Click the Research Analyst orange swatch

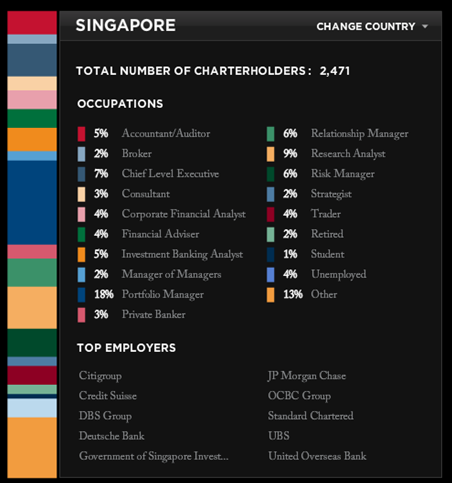click(x=271, y=154)
